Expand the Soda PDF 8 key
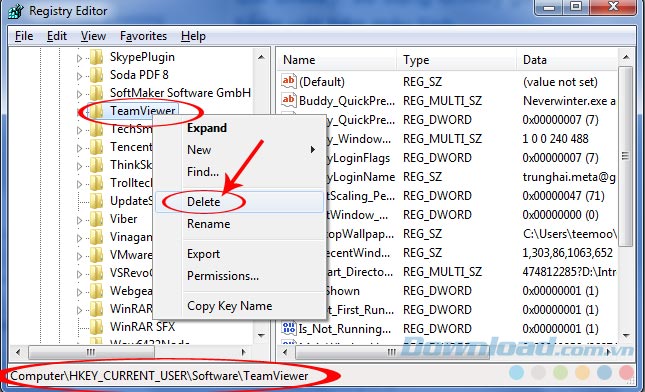 coord(79,76)
